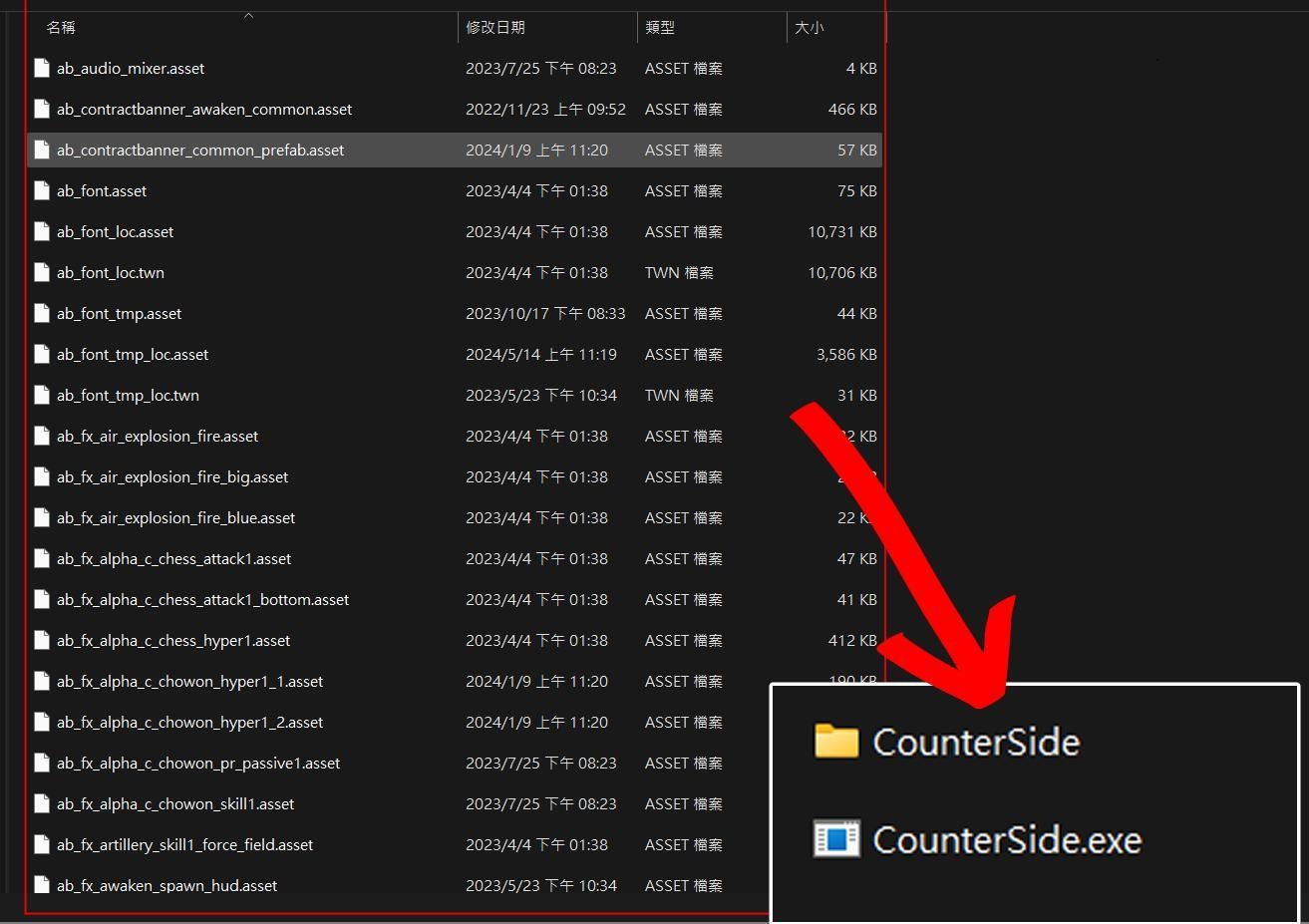This screenshot has width=1309, height=924.
Task: Click the CounterSide.exe file name label
Action: tap(1007, 840)
